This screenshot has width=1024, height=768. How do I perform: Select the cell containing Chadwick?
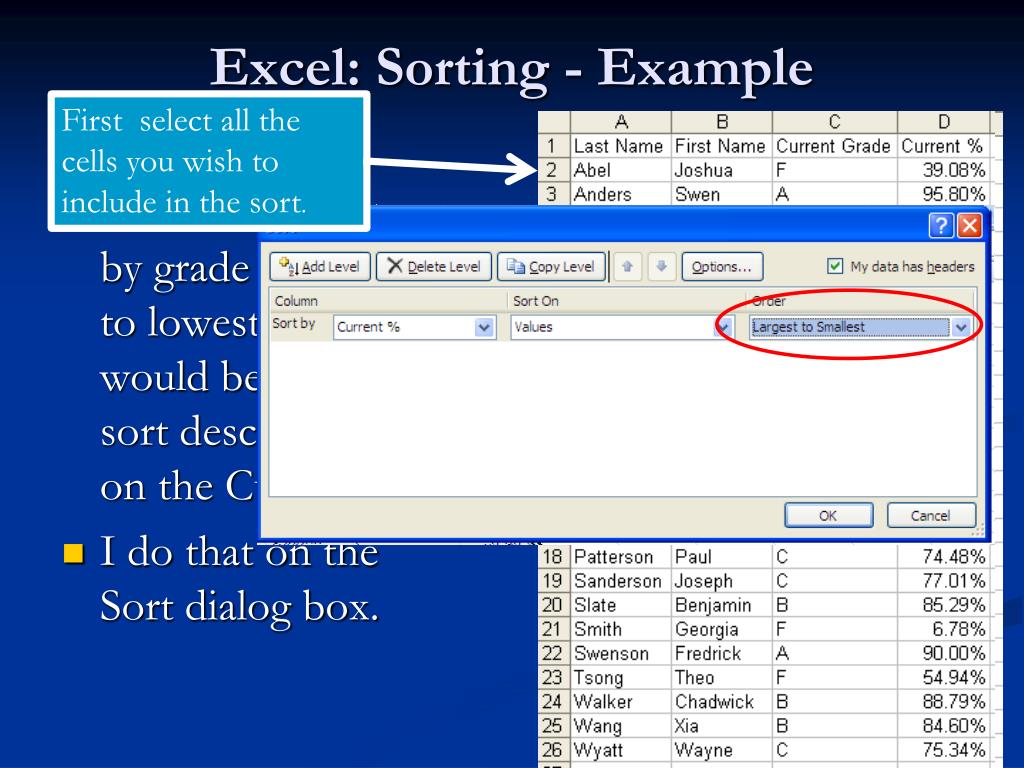[x=722, y=701]
